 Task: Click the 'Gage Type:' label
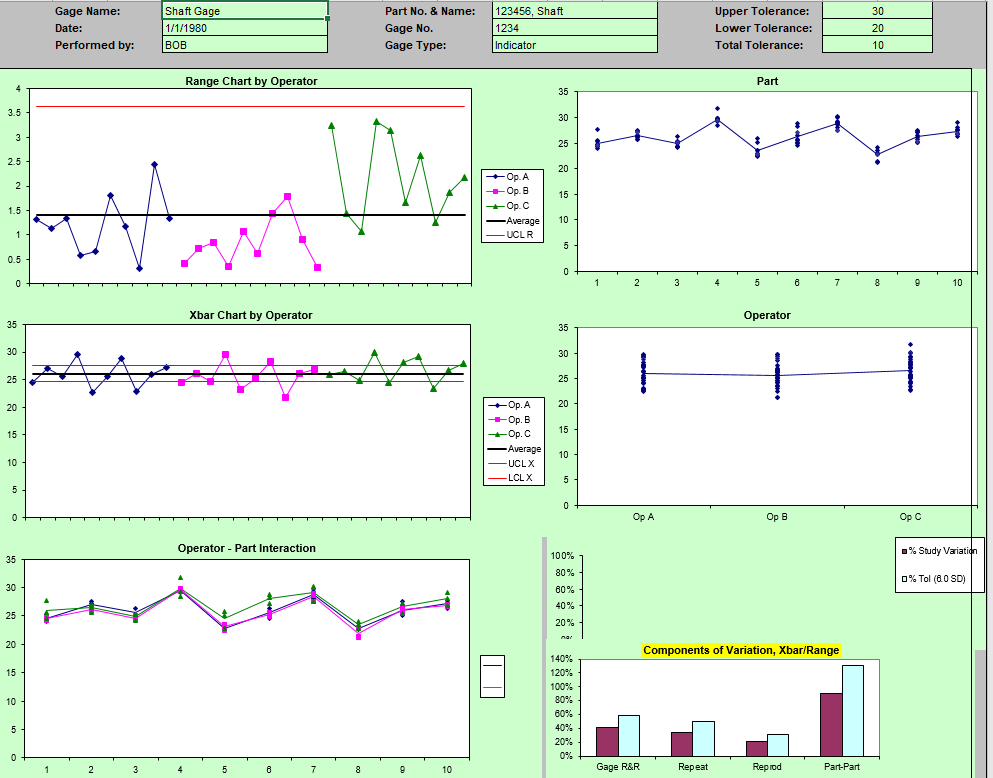[x=415, y=45]
